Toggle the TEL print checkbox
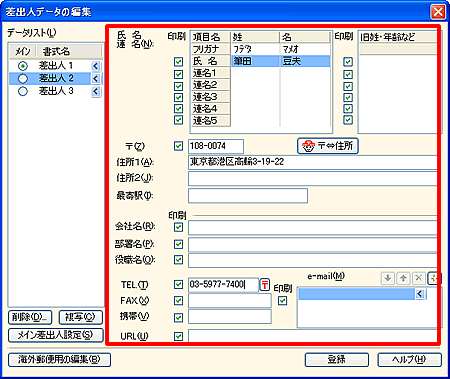 [178, 284]
